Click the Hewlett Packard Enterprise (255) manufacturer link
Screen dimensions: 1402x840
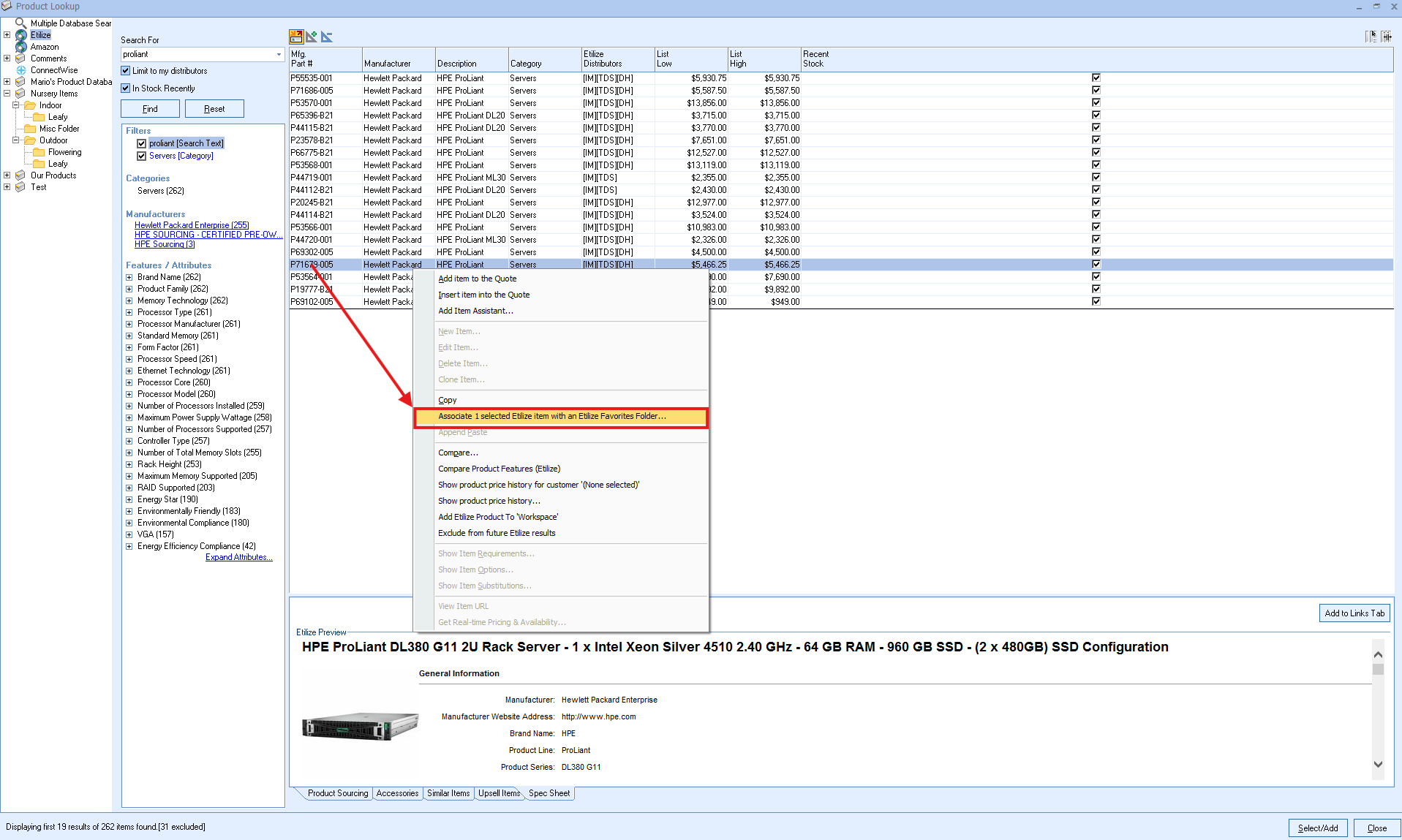tap(192, 225)
